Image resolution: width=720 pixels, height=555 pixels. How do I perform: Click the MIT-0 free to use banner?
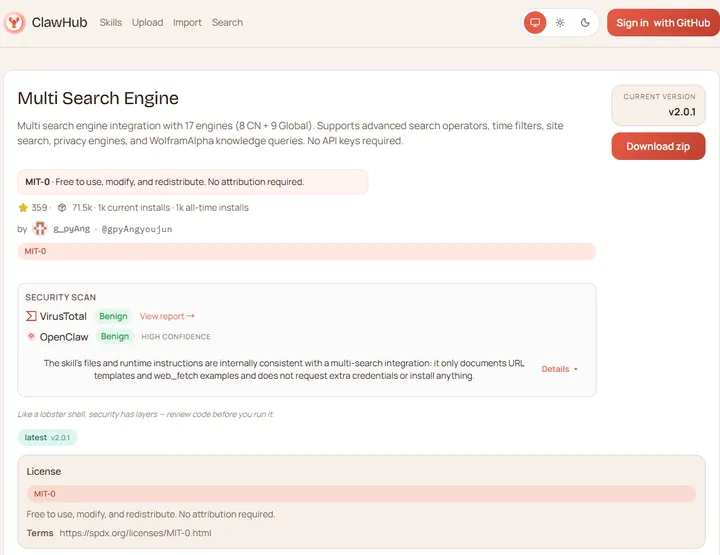(x=193, y=182)
